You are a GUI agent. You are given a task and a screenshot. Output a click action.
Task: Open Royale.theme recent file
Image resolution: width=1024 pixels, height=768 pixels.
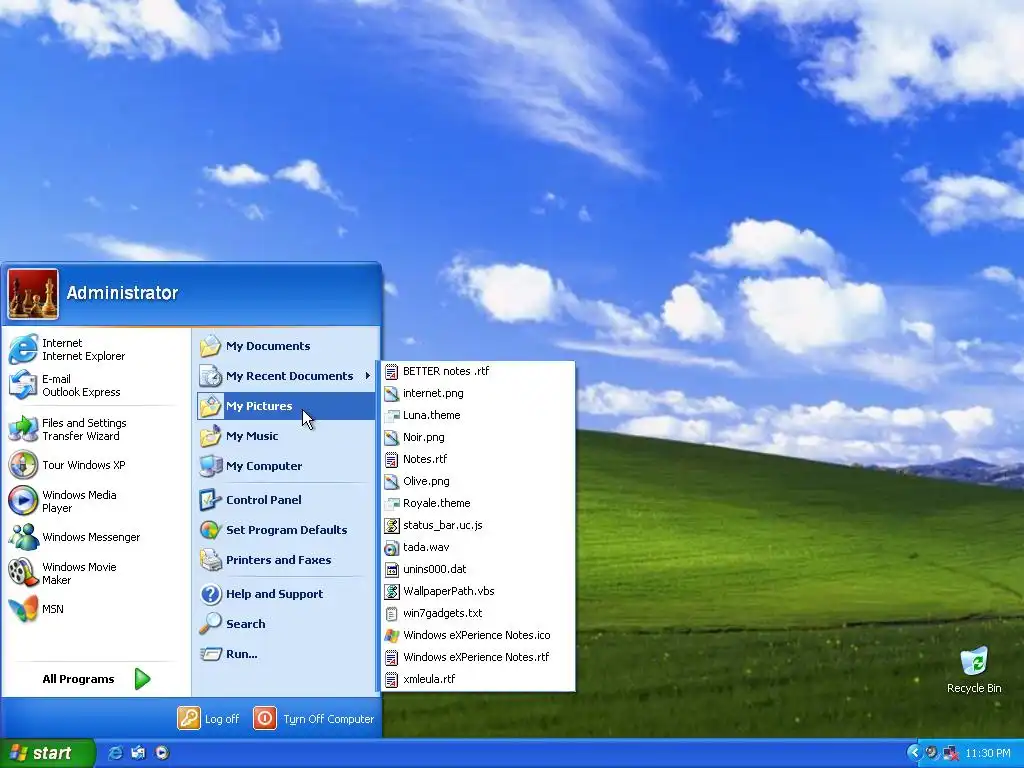tap(478, 503)
